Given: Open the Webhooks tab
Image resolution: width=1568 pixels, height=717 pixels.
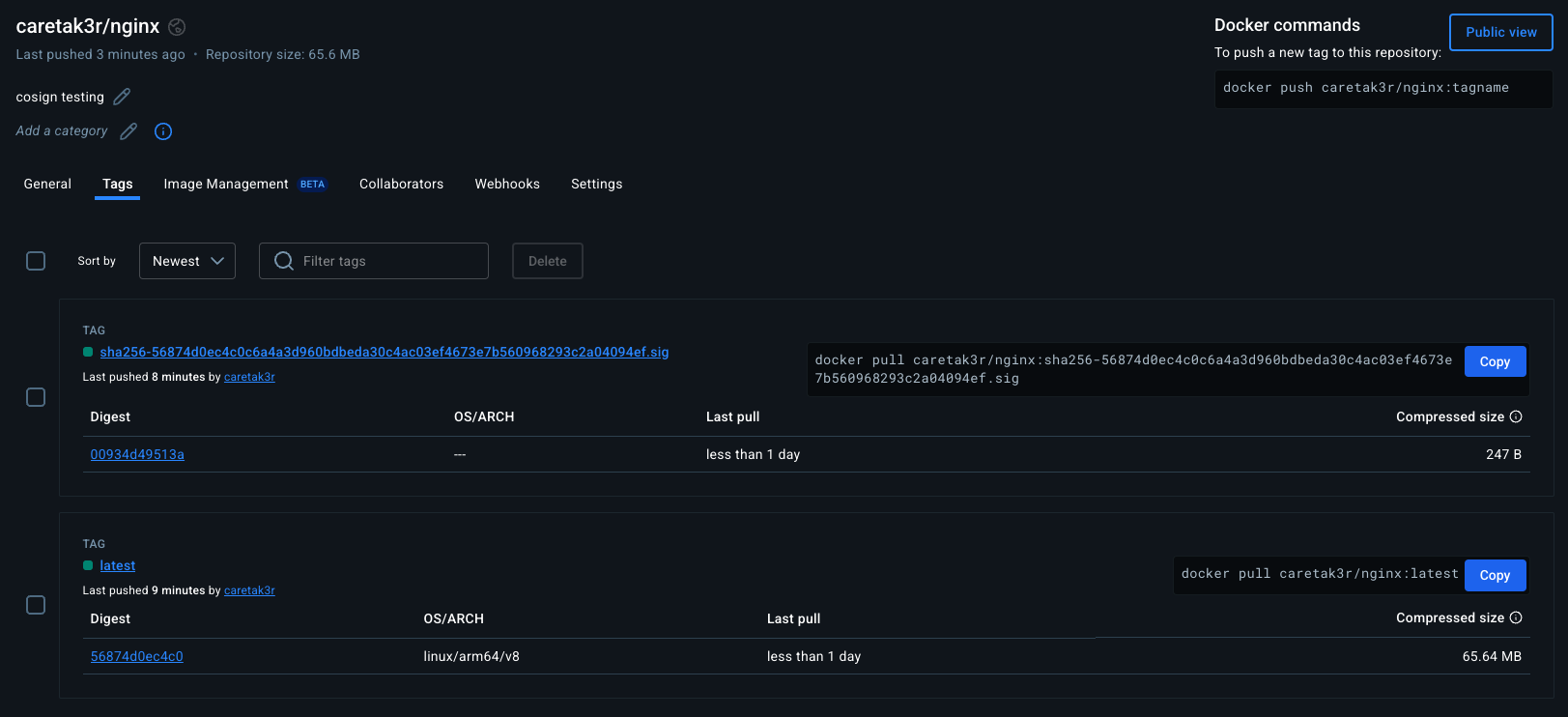Looking at the screenshot, I should pos(507,184).
